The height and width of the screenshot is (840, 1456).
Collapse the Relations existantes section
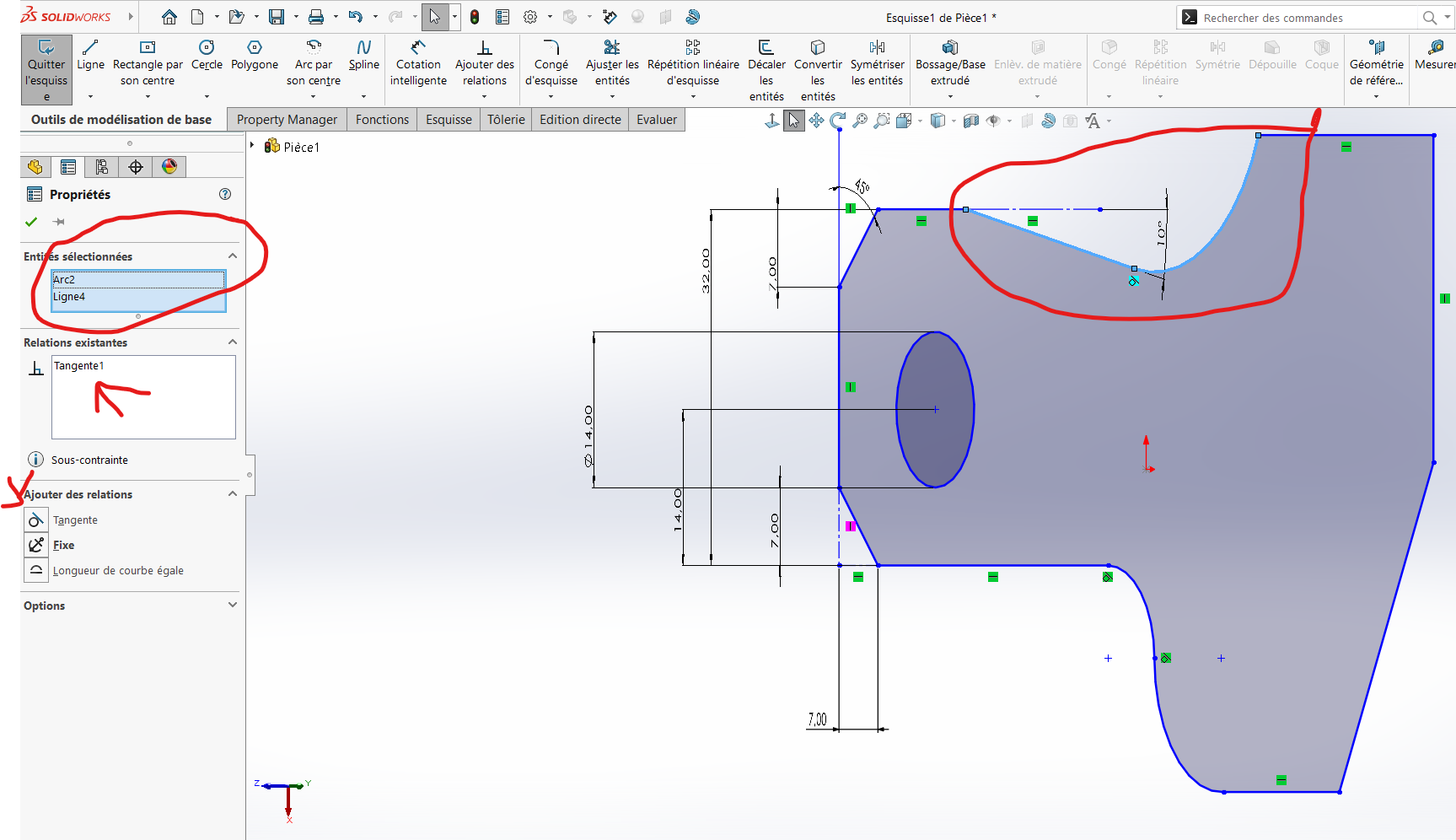(233, 342)
